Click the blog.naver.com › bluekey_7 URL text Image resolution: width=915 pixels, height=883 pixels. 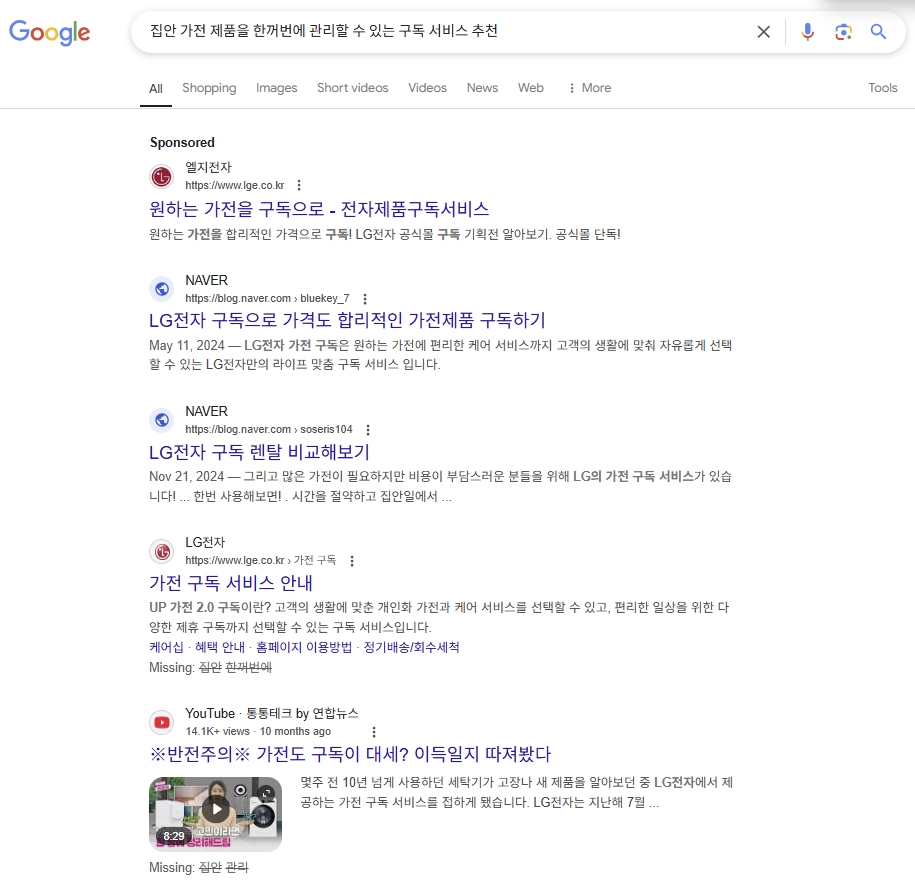coord(267,299)
